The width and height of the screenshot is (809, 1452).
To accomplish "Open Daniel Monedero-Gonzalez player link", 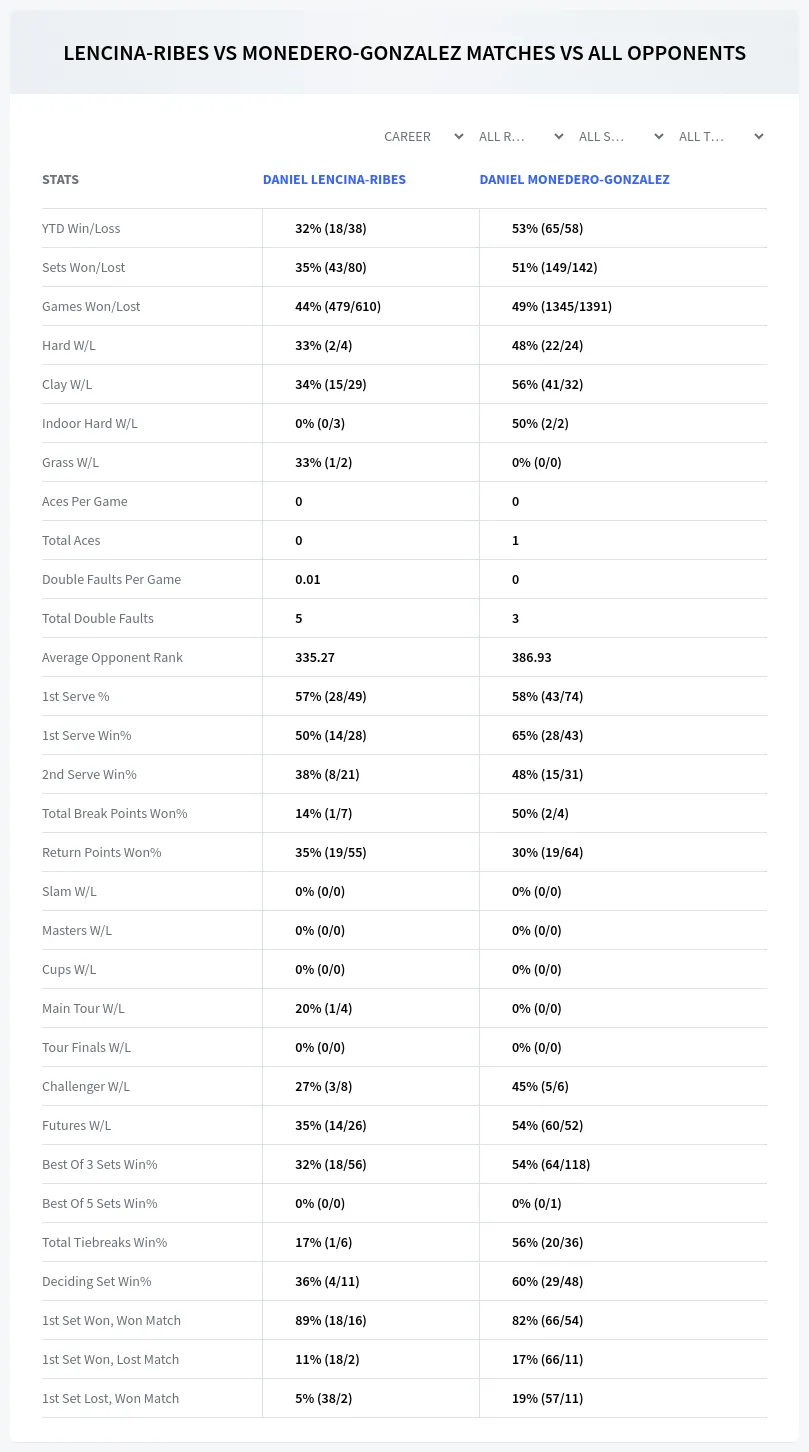I will (574, 180).
